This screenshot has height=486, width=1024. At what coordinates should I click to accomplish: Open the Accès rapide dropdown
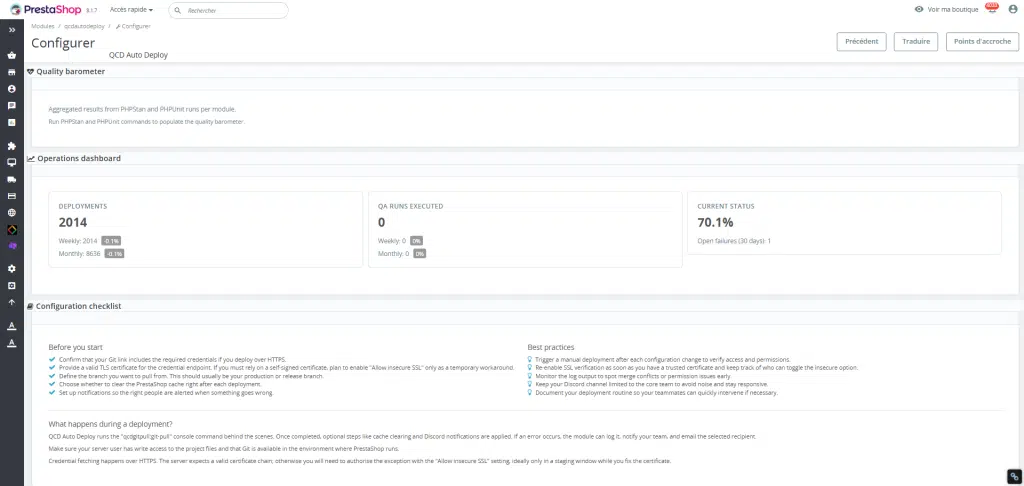pos(131,10)
